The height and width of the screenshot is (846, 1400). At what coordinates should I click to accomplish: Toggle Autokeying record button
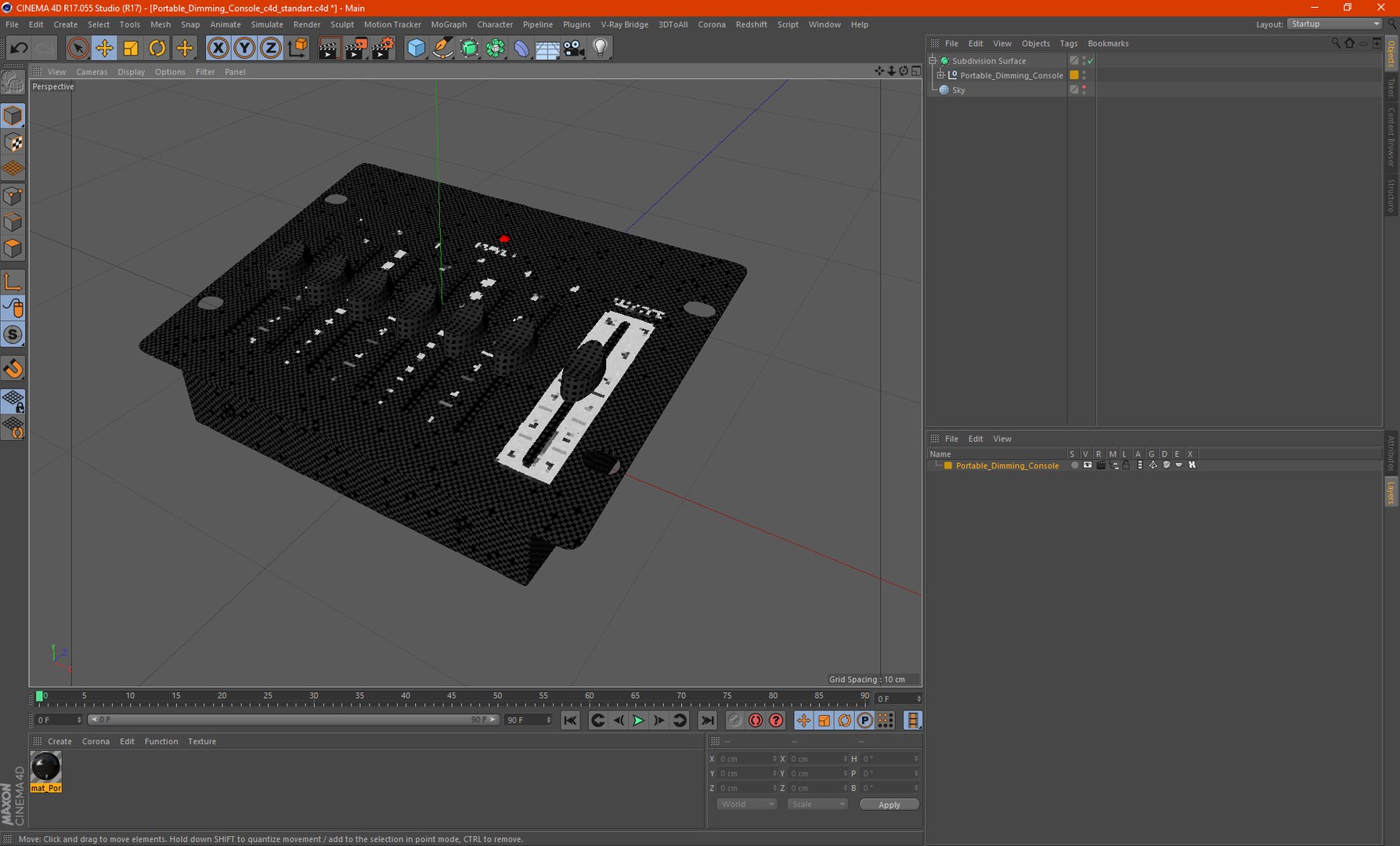click(756, 721)
